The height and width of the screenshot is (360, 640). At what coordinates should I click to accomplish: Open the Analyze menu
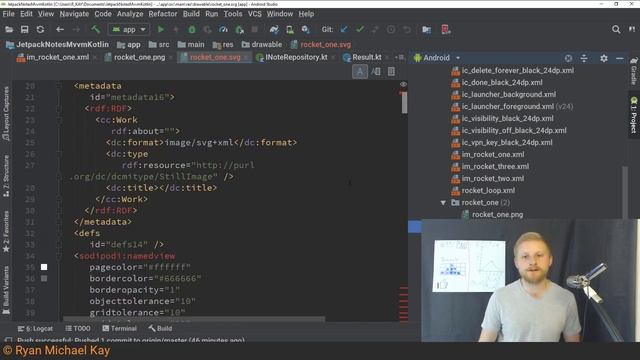[x=130, y=14]
